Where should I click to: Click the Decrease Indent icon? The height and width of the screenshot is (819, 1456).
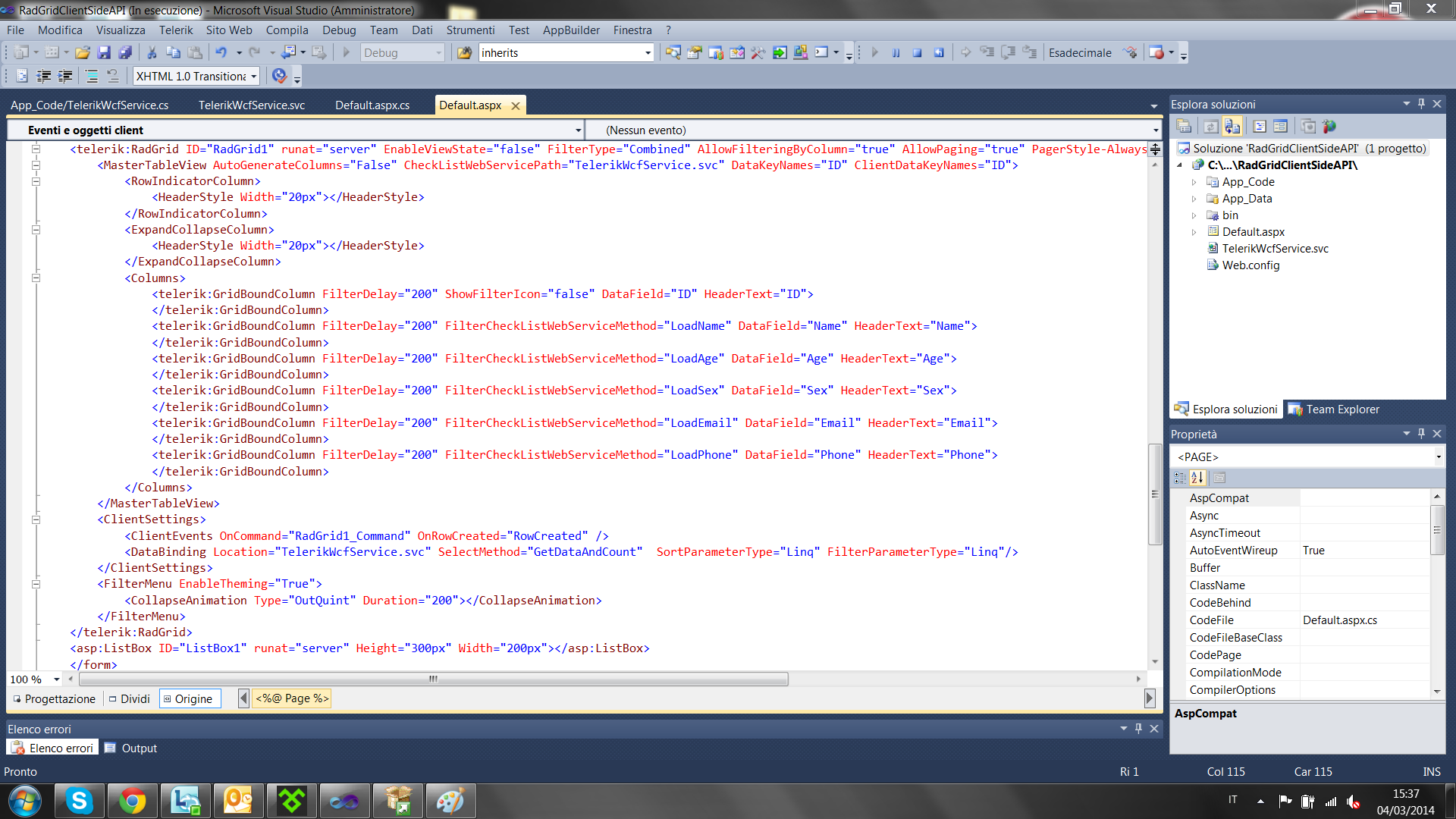coord(43,76)
